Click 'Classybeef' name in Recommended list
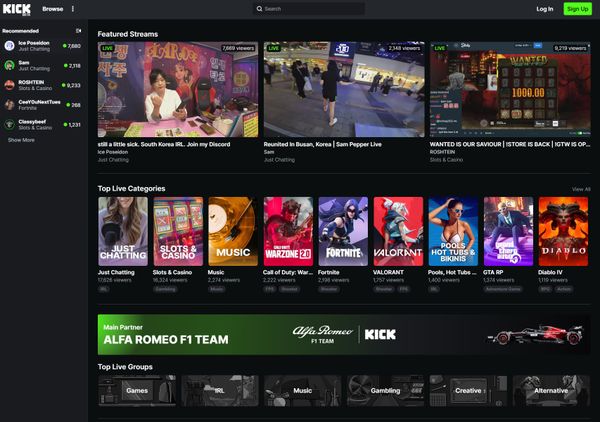 (x=32, y=121)
